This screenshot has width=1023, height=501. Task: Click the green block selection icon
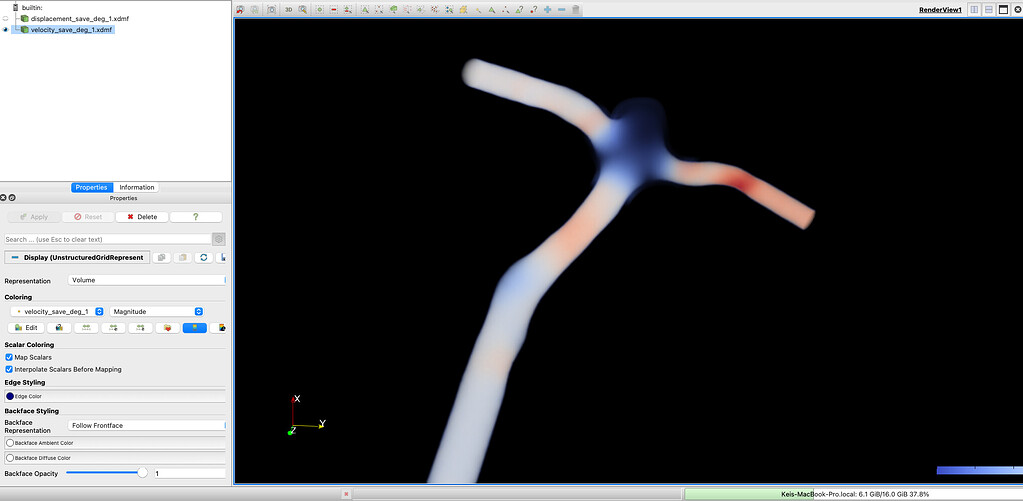pos(393,10)
